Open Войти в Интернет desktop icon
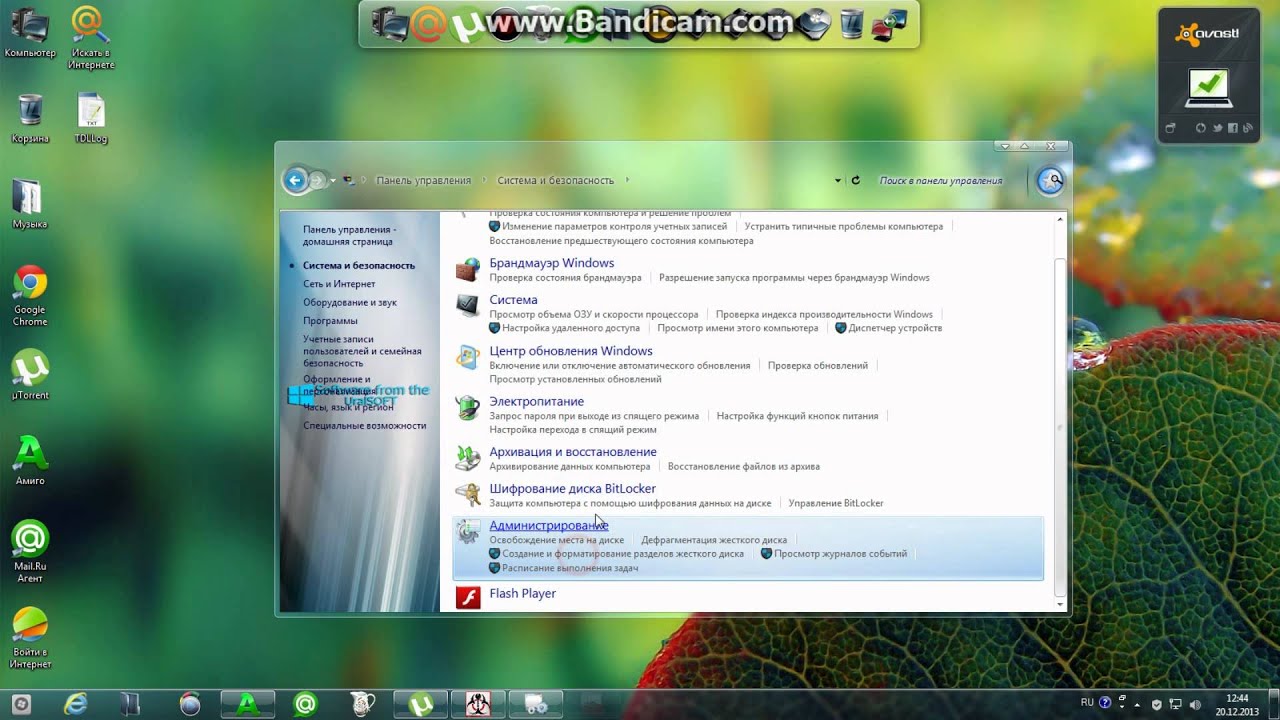 pyautogui.click(x=30, y=638)
